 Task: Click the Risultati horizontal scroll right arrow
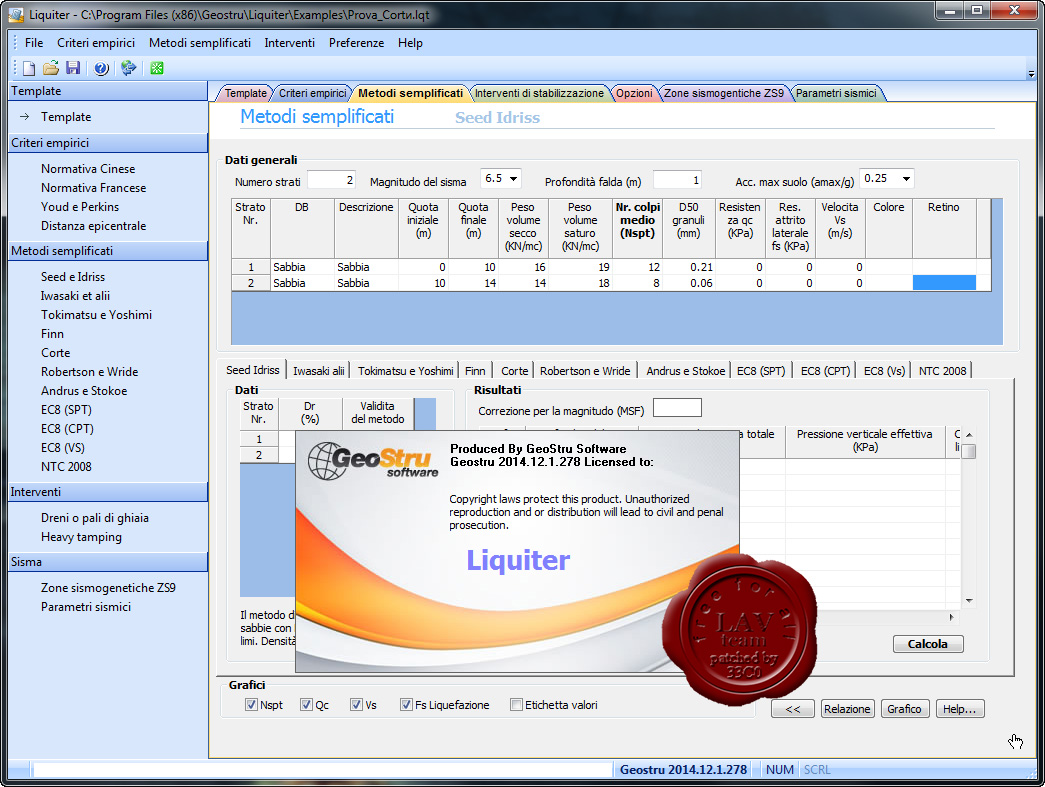point(951,617)
